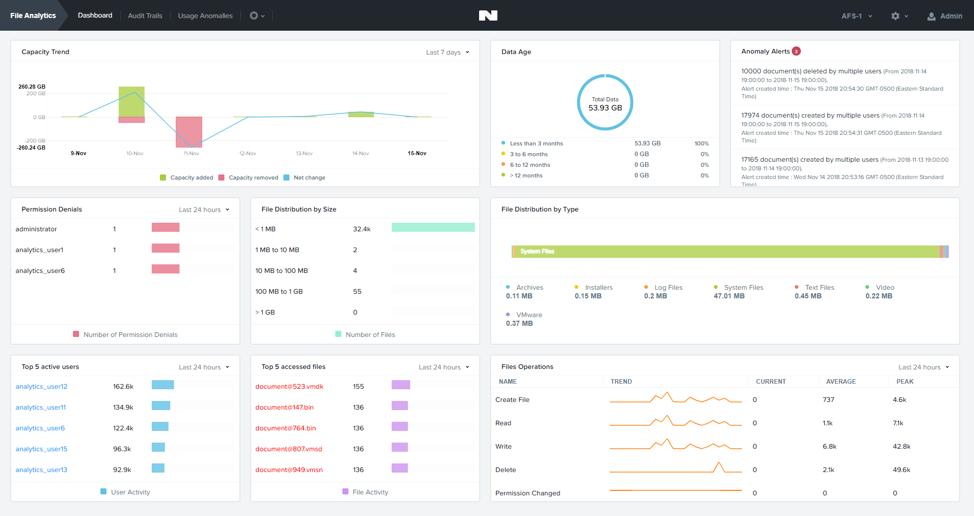Click the 10-Nov green capacity bar

[x=132, y=101]
